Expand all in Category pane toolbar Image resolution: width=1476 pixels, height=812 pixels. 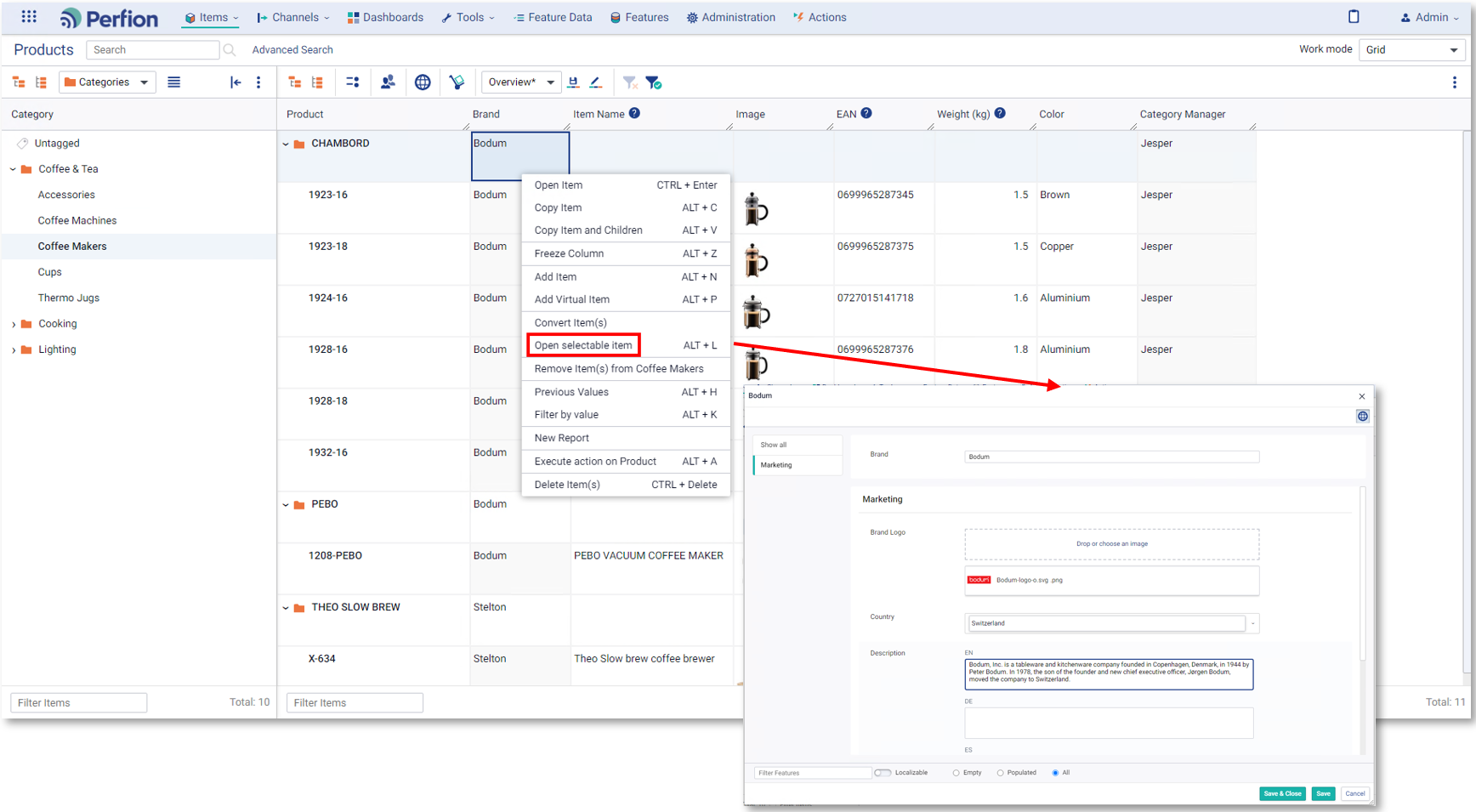[19, 82]
